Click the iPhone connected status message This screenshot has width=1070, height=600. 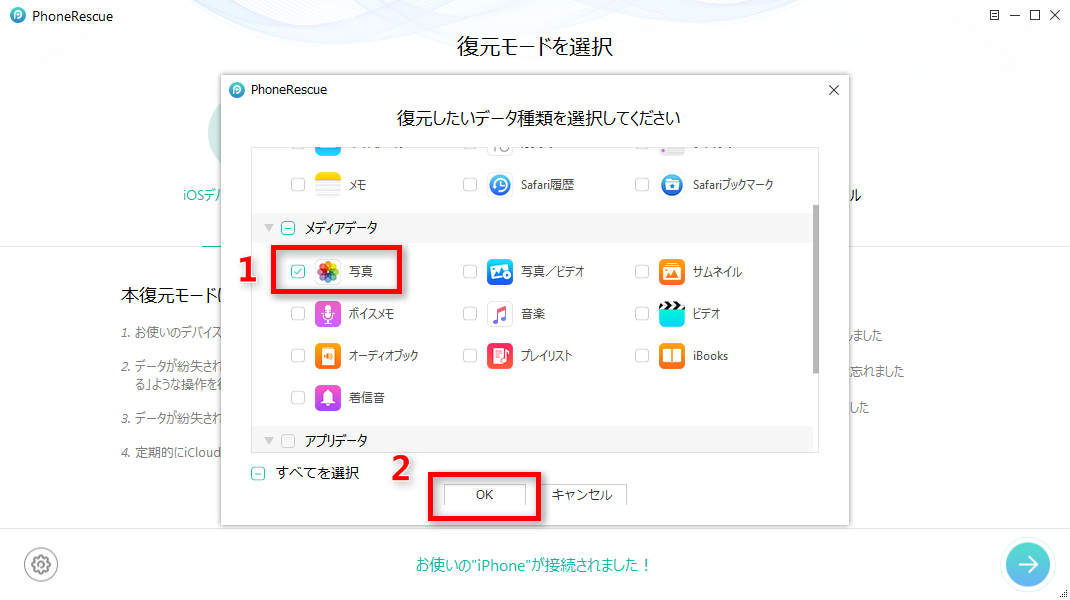(534, 565)
